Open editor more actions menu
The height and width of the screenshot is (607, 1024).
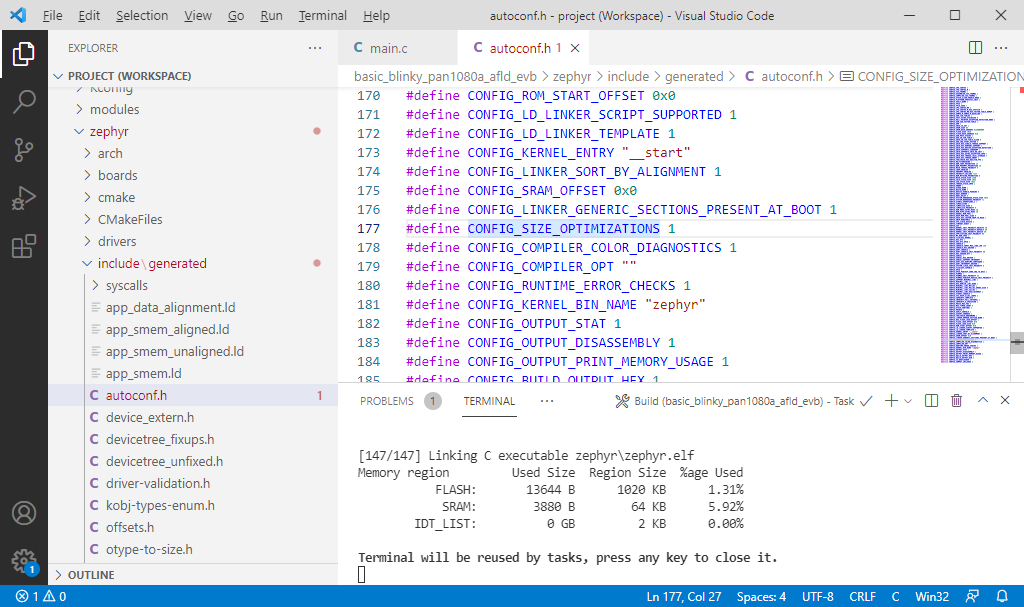(1000, 48)
